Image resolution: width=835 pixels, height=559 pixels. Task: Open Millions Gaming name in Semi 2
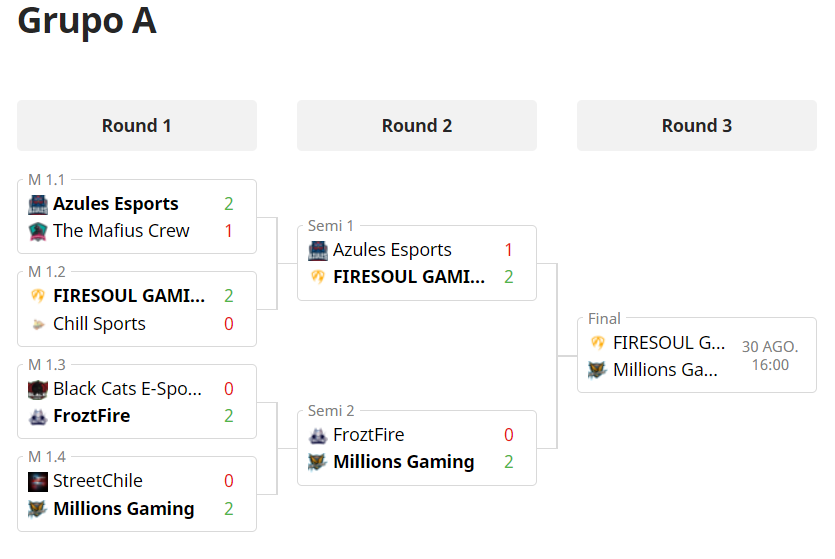click(x=404, y=462)
